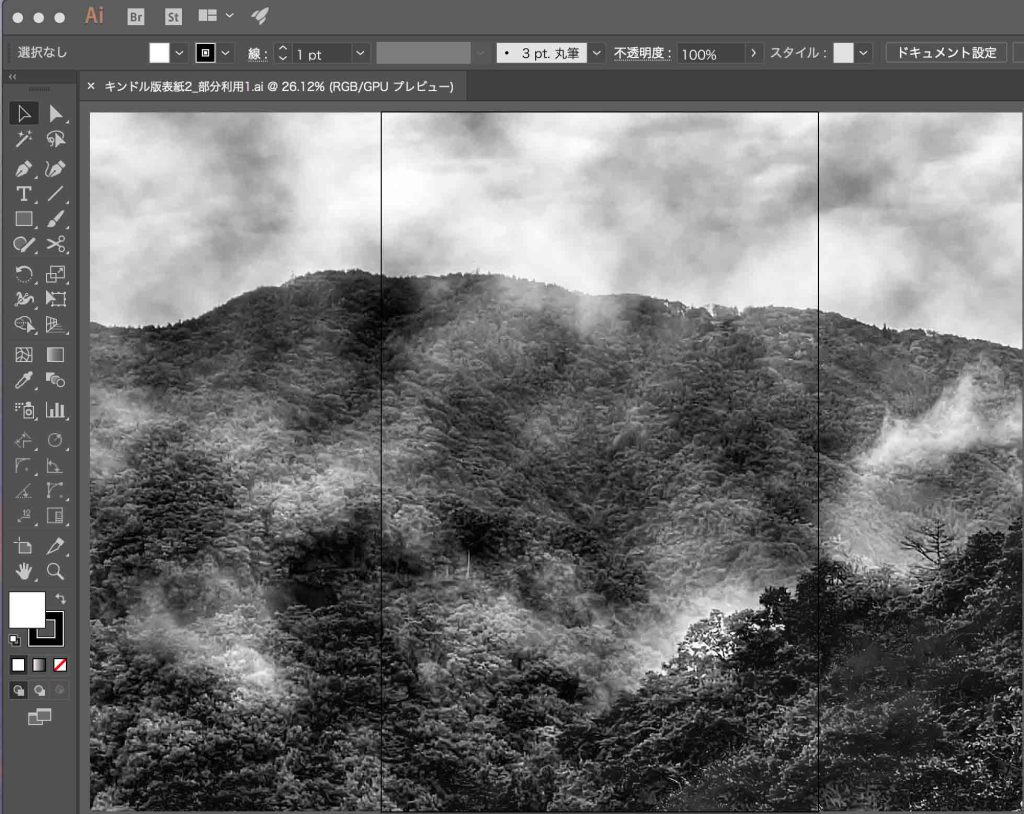Choose the Line Segment tool

coord(56,193)
